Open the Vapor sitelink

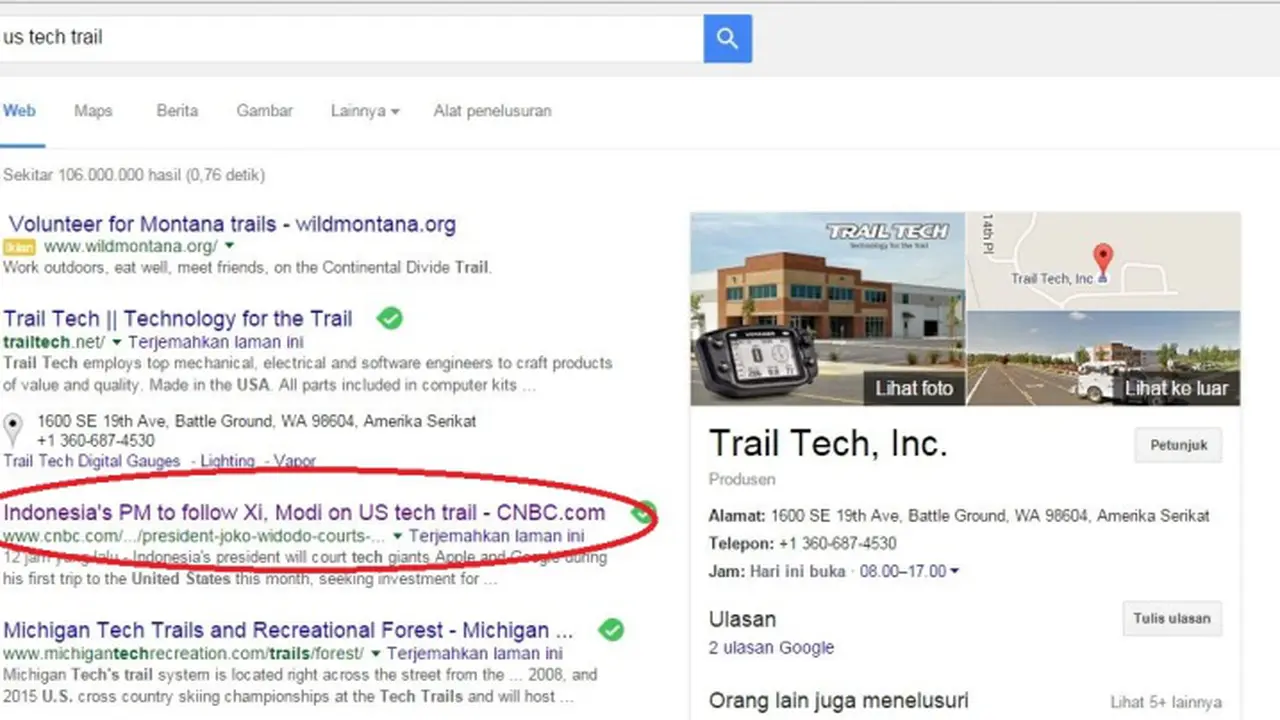coord(295,461)
